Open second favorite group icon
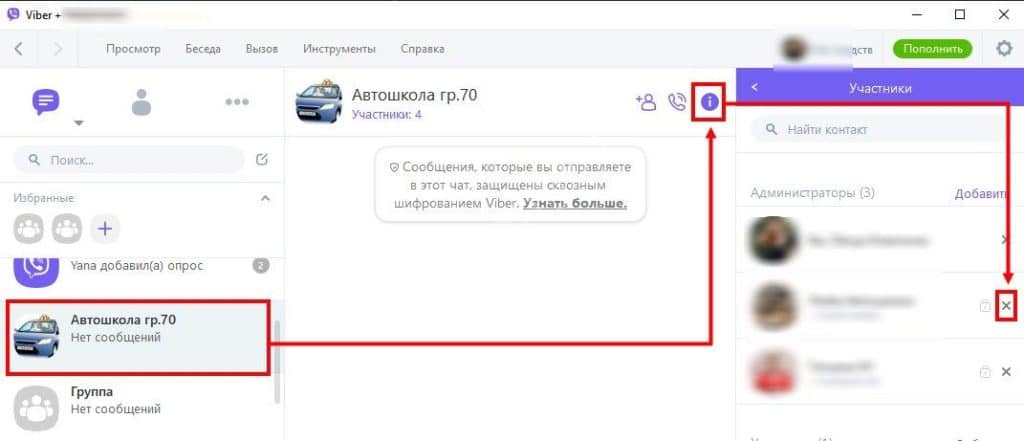 pos(67,229)
